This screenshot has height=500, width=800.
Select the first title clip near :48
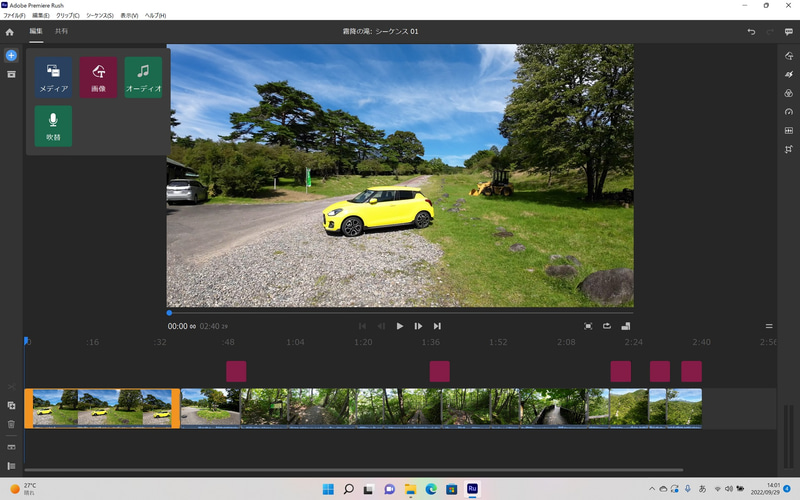(x=236, y=371)
